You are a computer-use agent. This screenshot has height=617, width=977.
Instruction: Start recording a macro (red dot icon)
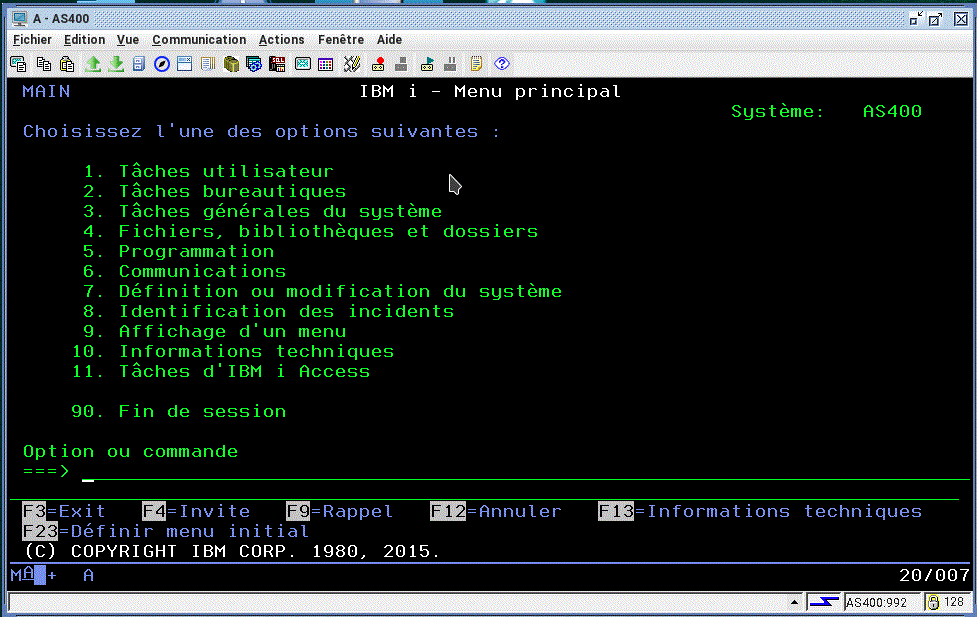click(x=378, y=63)
